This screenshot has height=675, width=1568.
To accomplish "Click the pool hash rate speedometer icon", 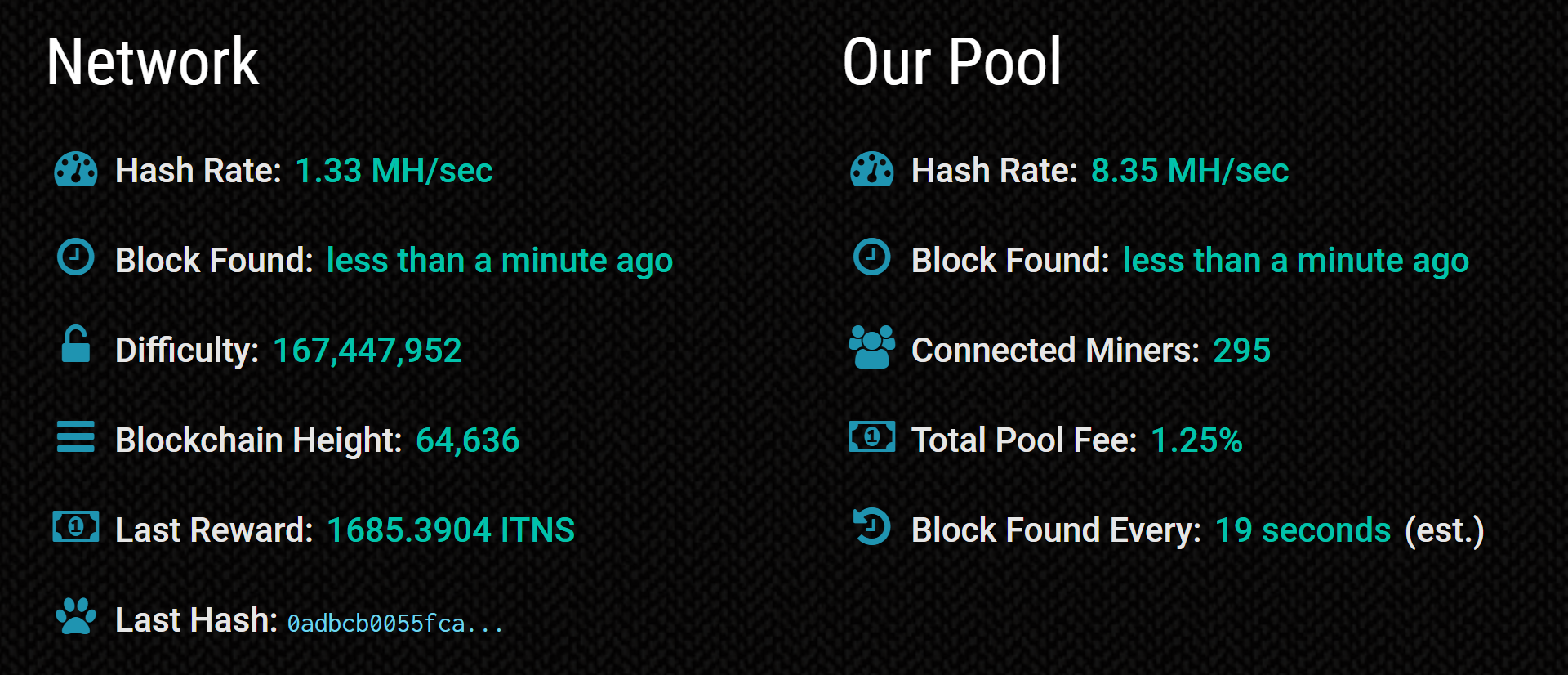I will 872,169.
